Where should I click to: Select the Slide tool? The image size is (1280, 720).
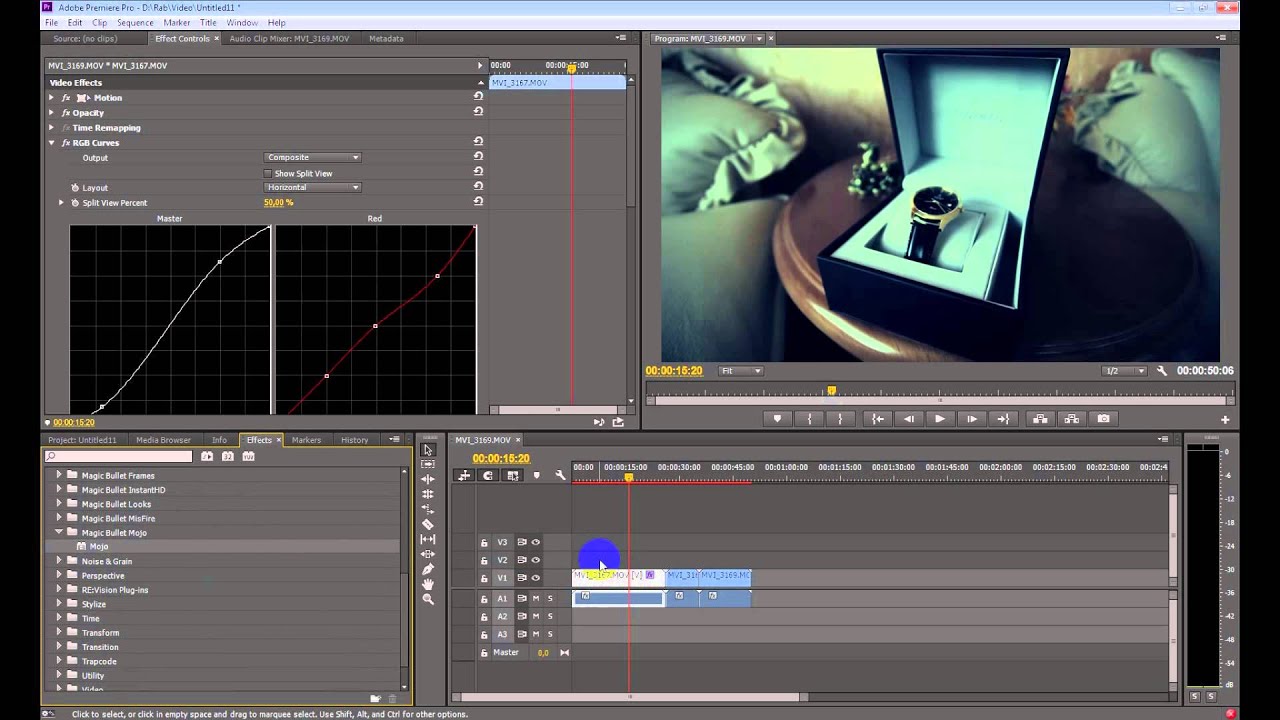tap(428, 554)
